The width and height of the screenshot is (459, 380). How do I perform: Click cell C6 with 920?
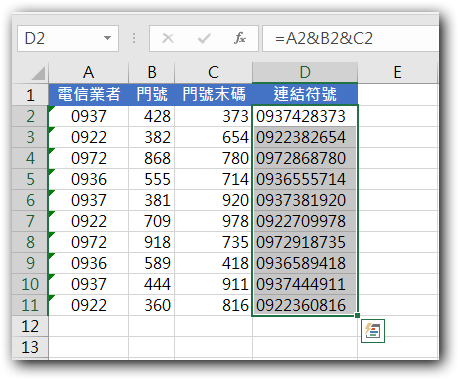213,200
